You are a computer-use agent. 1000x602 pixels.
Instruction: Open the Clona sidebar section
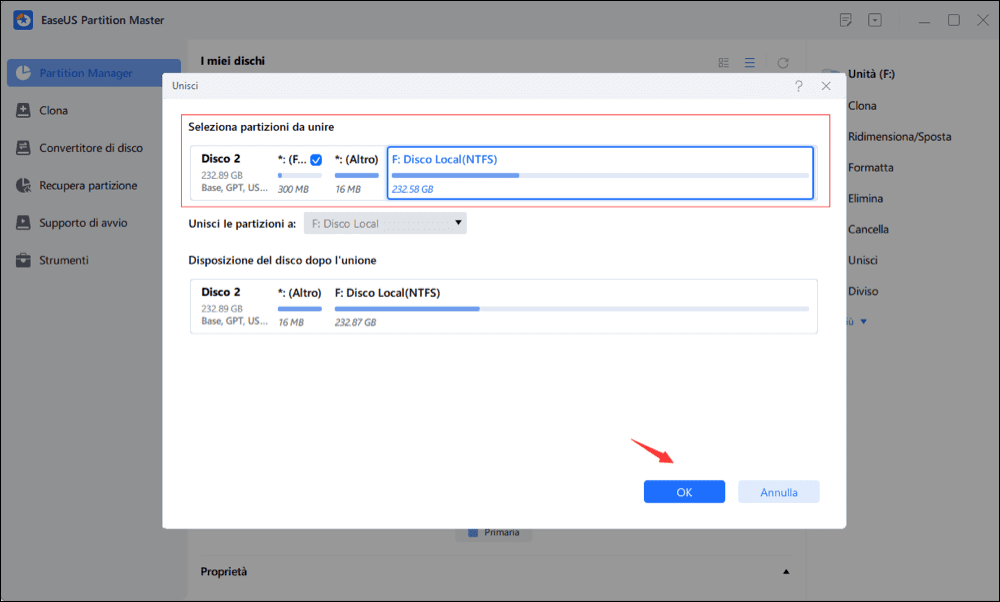54,110
